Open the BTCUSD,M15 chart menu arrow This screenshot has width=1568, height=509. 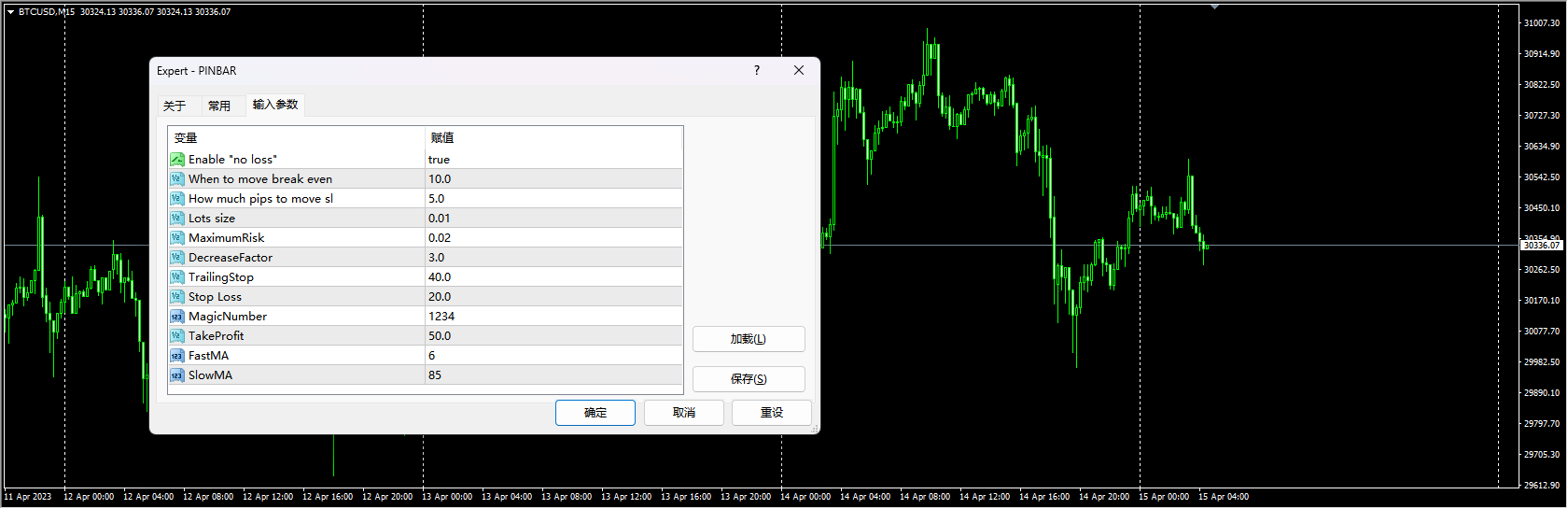coord(10,12)
